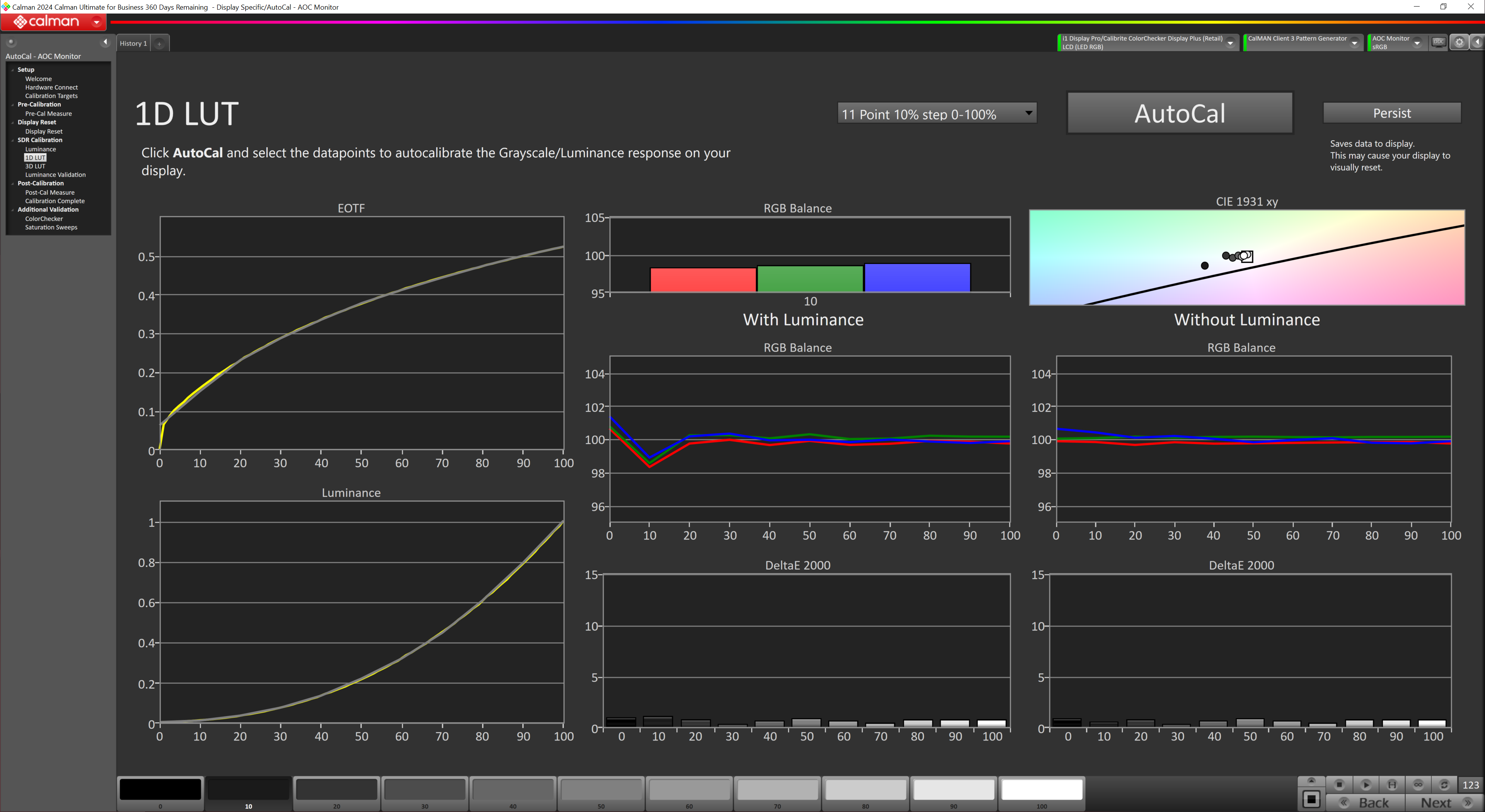Open the 11 Point 10% step dropdown

(x=936, y=114)
